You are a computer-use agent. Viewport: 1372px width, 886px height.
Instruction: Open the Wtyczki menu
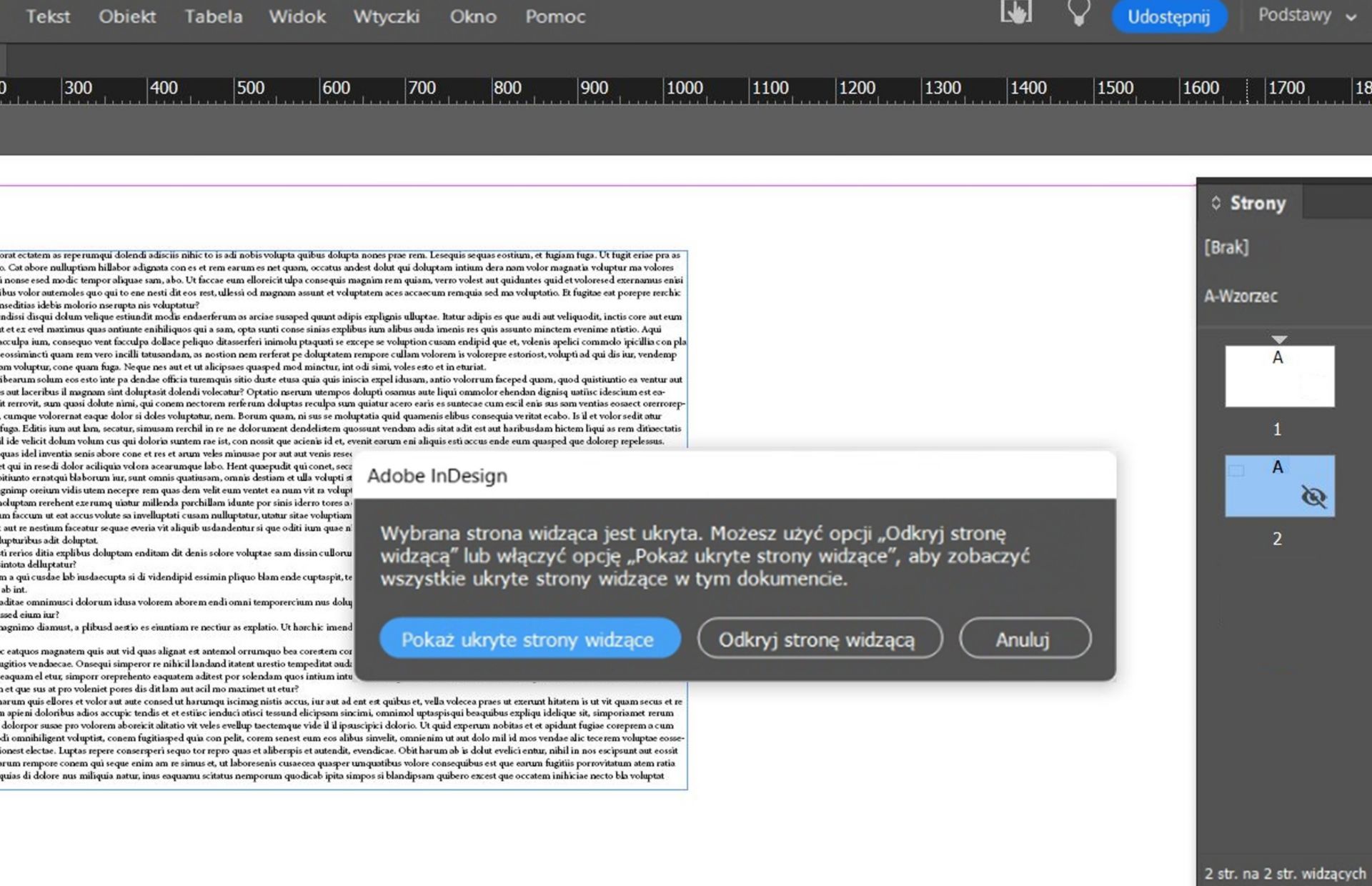pos(386,16)
